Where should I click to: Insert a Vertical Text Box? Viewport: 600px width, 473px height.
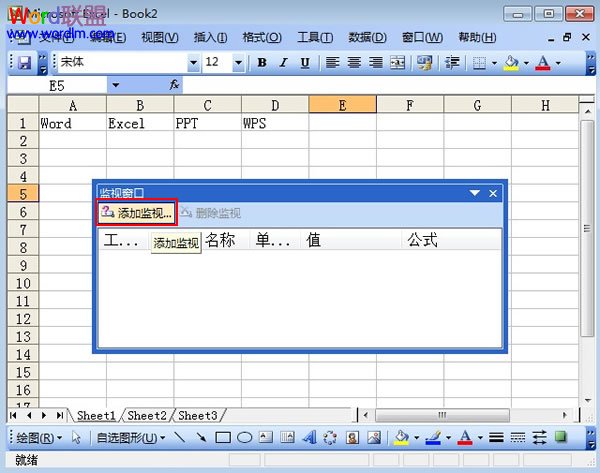pyautogui.click(x=287, y=437)
